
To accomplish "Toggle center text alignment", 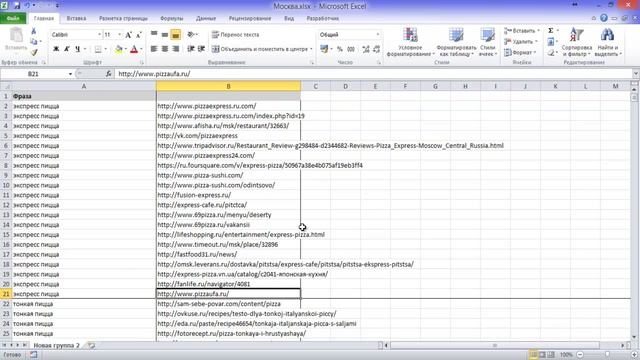I will (x=164, y=49).
